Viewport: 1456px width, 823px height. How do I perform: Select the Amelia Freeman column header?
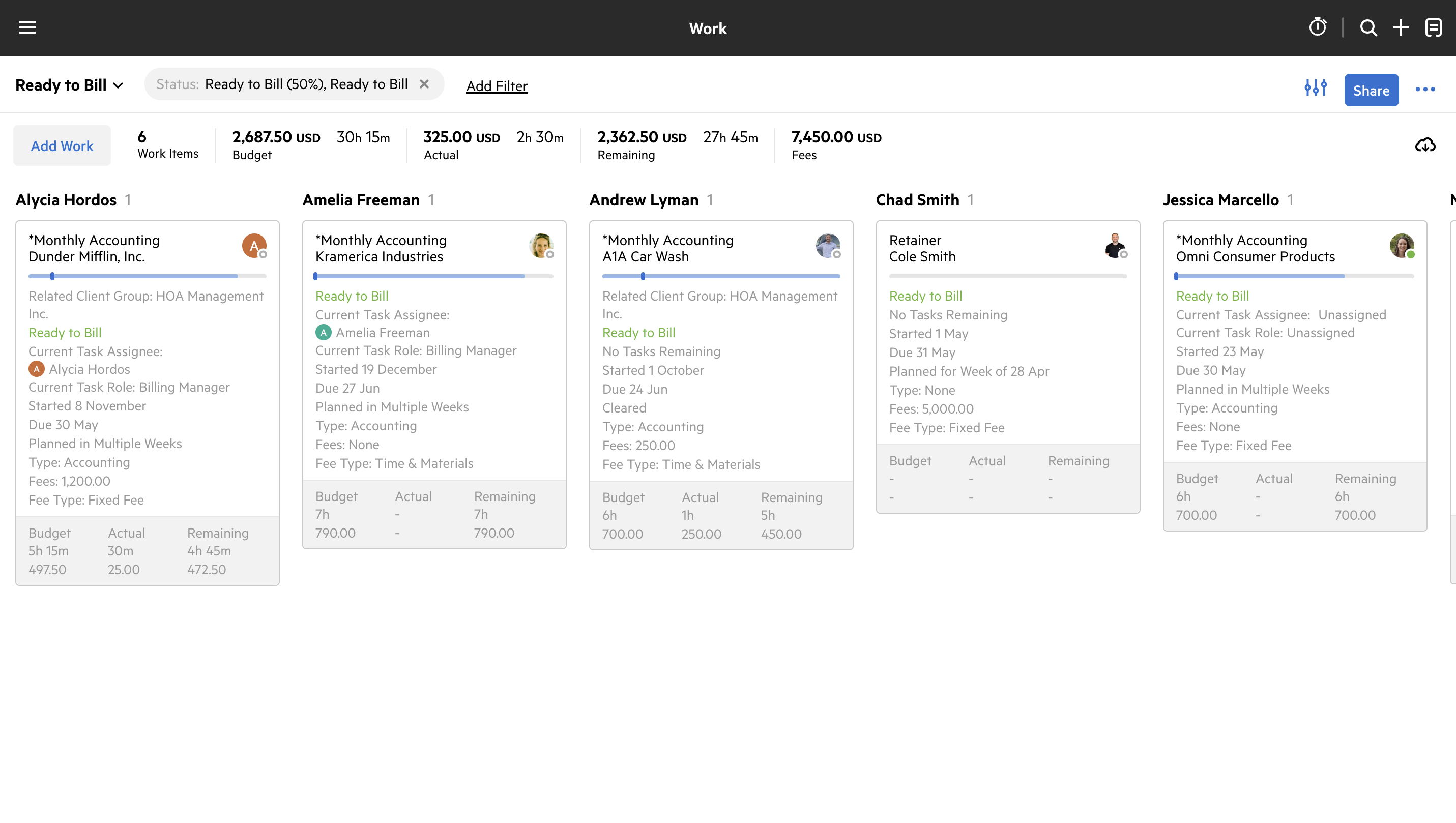coord(361,200)
